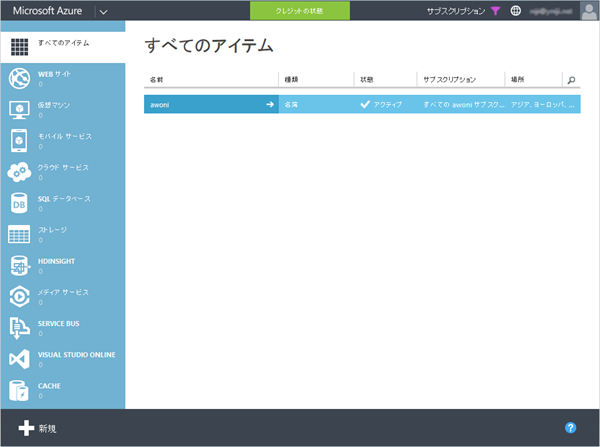Go to the SQL データベース sidebar label

[64, 199]
